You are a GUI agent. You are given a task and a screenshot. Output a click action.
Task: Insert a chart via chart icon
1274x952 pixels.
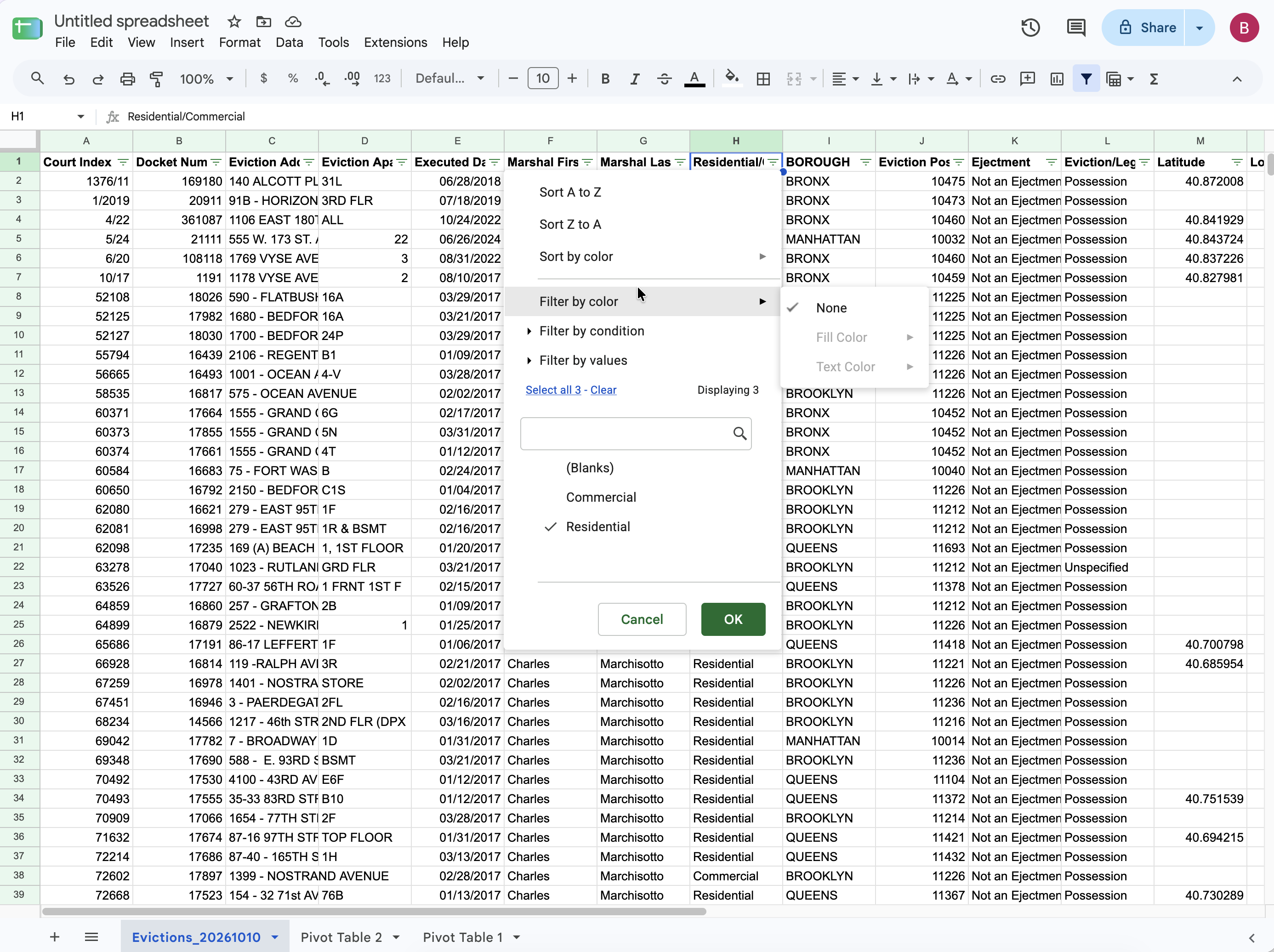click(x=1056, y=79)
